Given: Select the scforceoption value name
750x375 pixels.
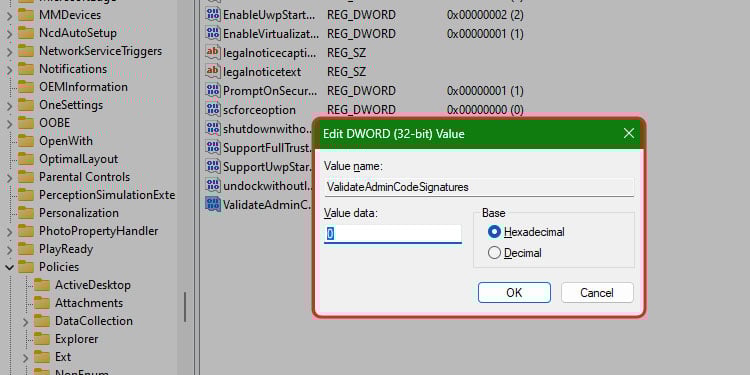Looking at the screenshot, I should (259, 110).
